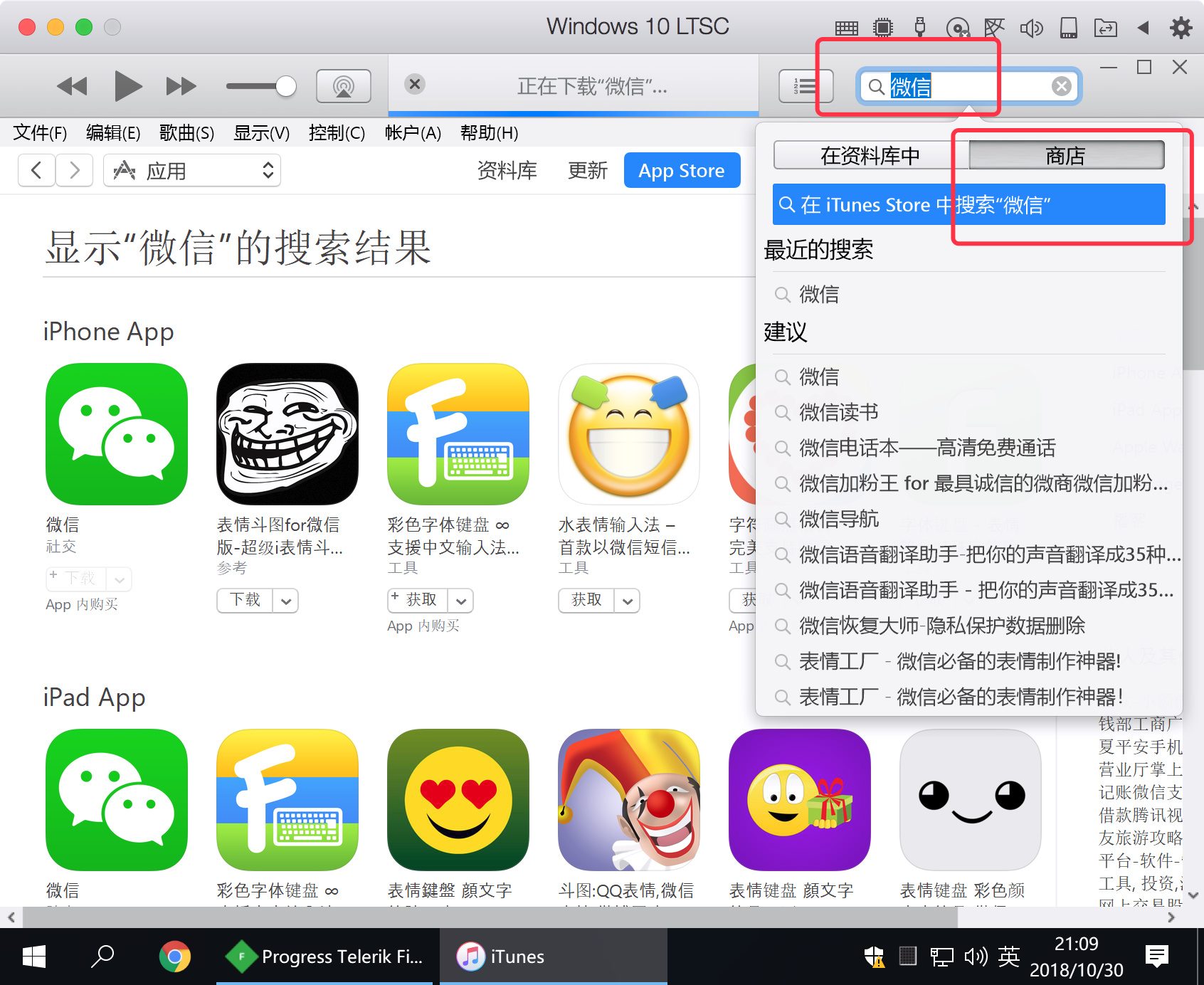Toggle the 英 input method indicator
Viewport: 1204px width, 985px height.
tap(1009, 957)
